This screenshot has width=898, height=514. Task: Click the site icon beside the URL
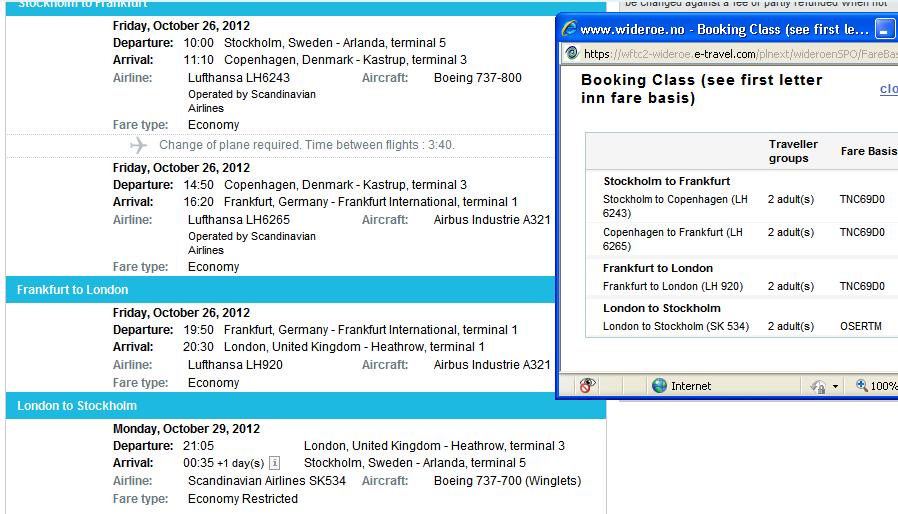coord(571,54)
